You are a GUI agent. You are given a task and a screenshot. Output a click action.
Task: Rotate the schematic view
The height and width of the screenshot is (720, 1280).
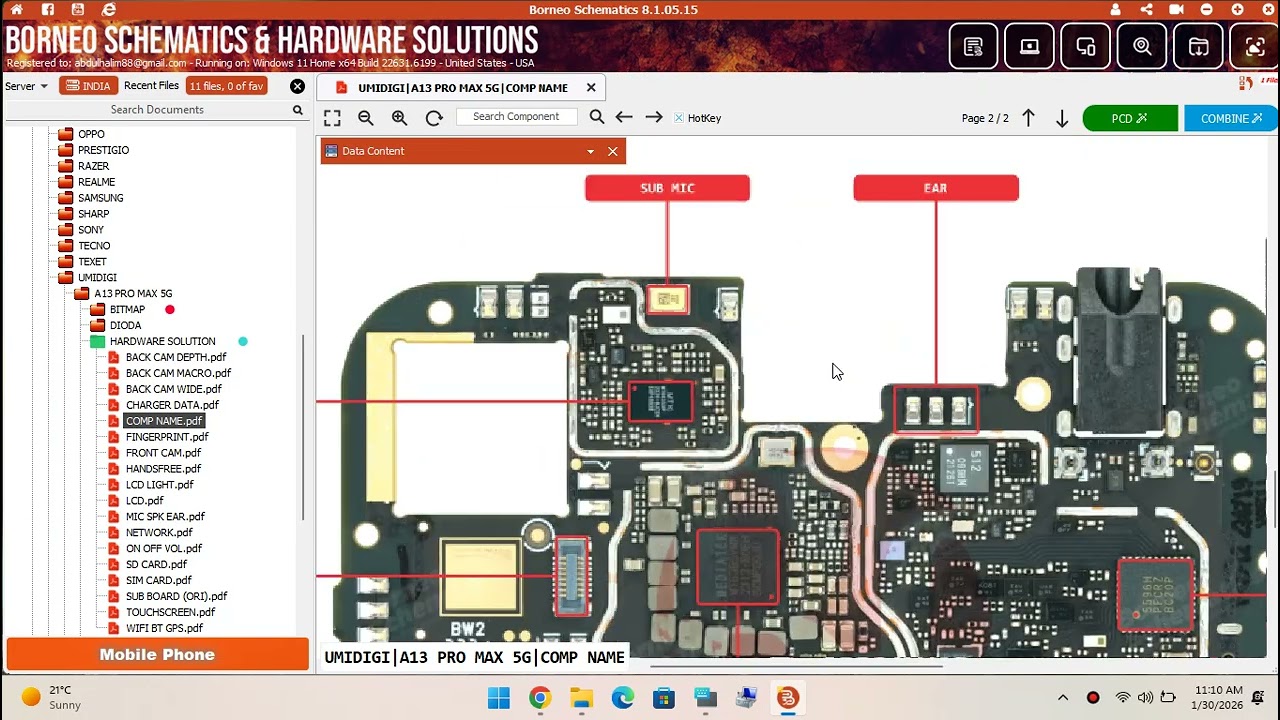point(434,118)
